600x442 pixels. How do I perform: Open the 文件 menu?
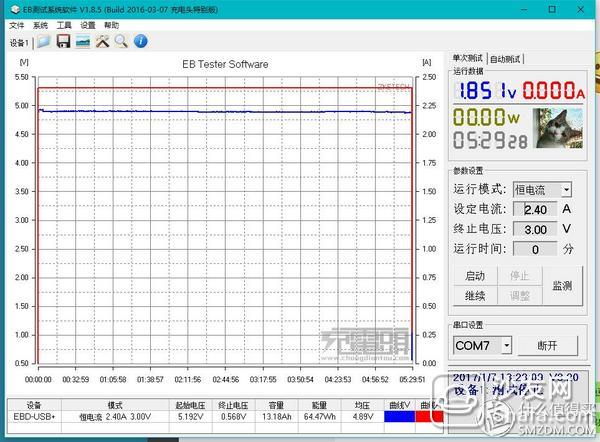(x=16, y=25)
